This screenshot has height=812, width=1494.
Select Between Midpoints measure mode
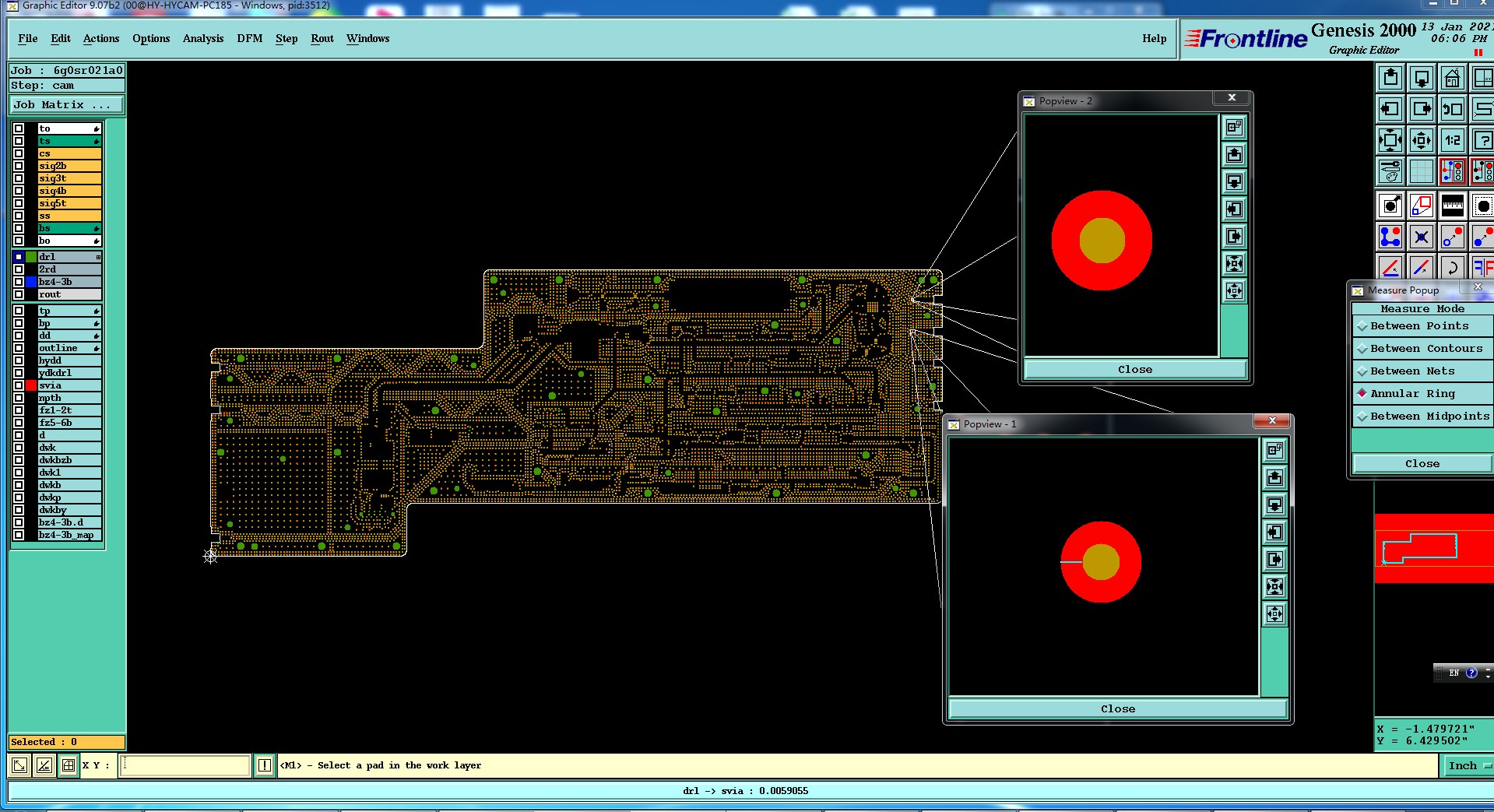pos(1422,416)
